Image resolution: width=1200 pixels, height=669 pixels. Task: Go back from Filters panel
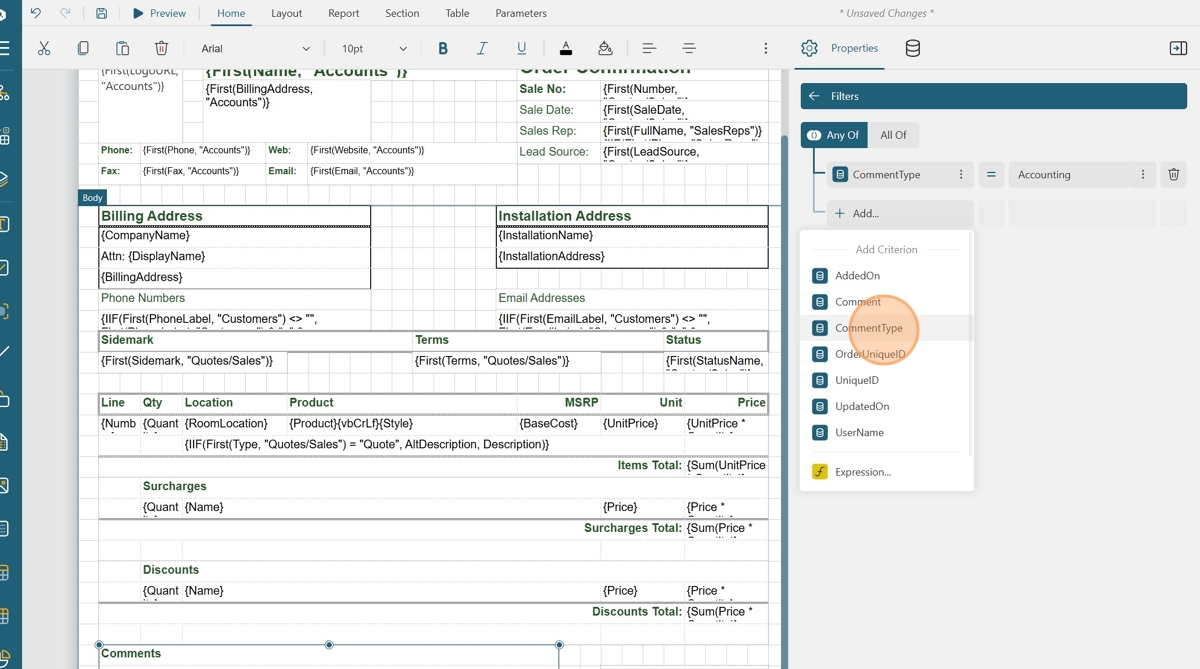pos(814,96)
